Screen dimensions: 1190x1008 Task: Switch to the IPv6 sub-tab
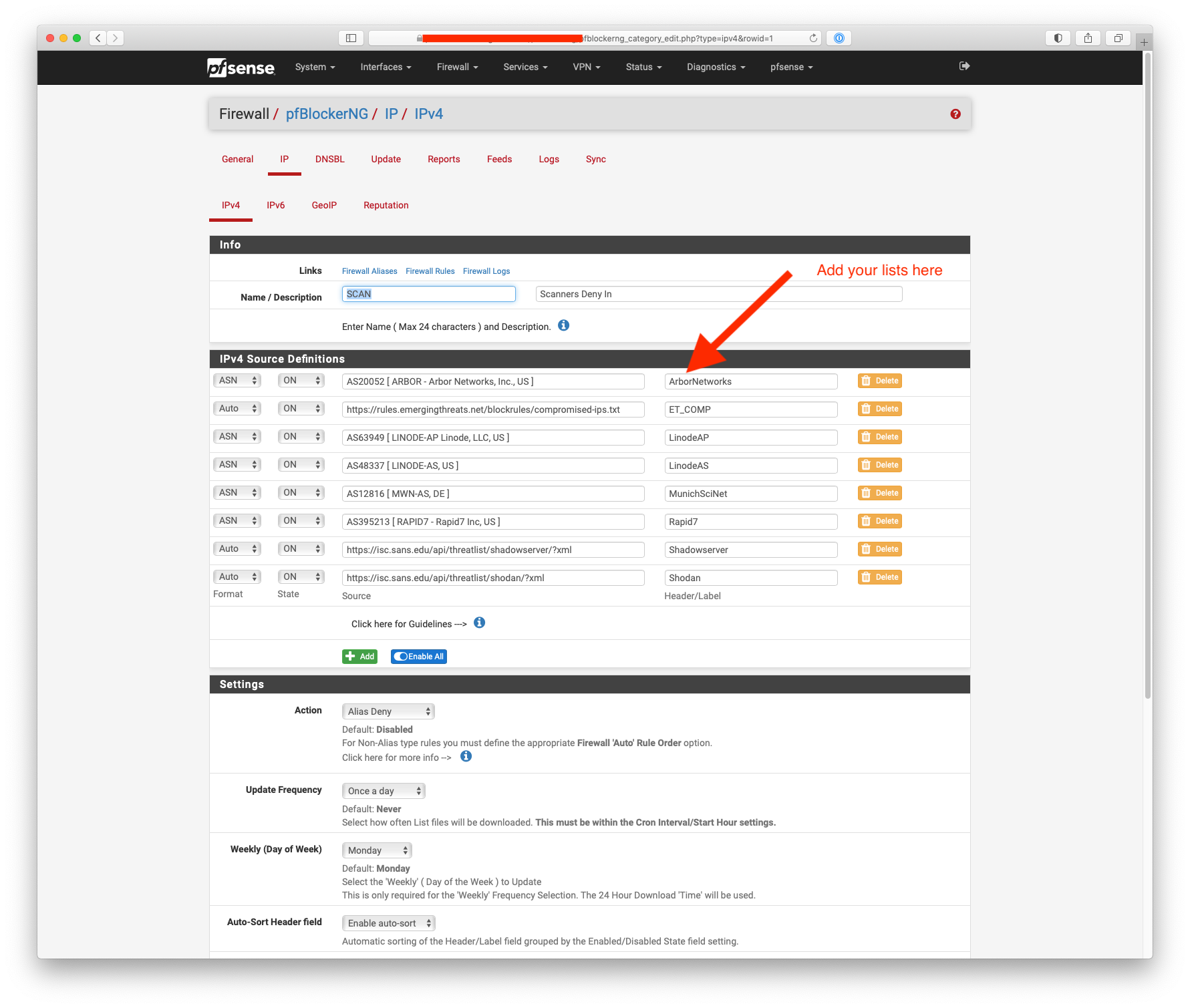276,206
